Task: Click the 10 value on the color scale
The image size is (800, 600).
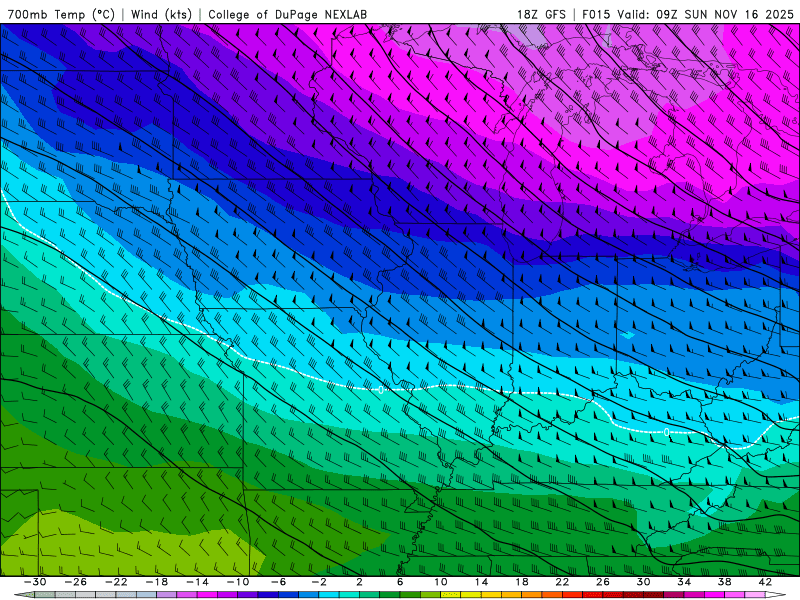Action: click(441, 582)
